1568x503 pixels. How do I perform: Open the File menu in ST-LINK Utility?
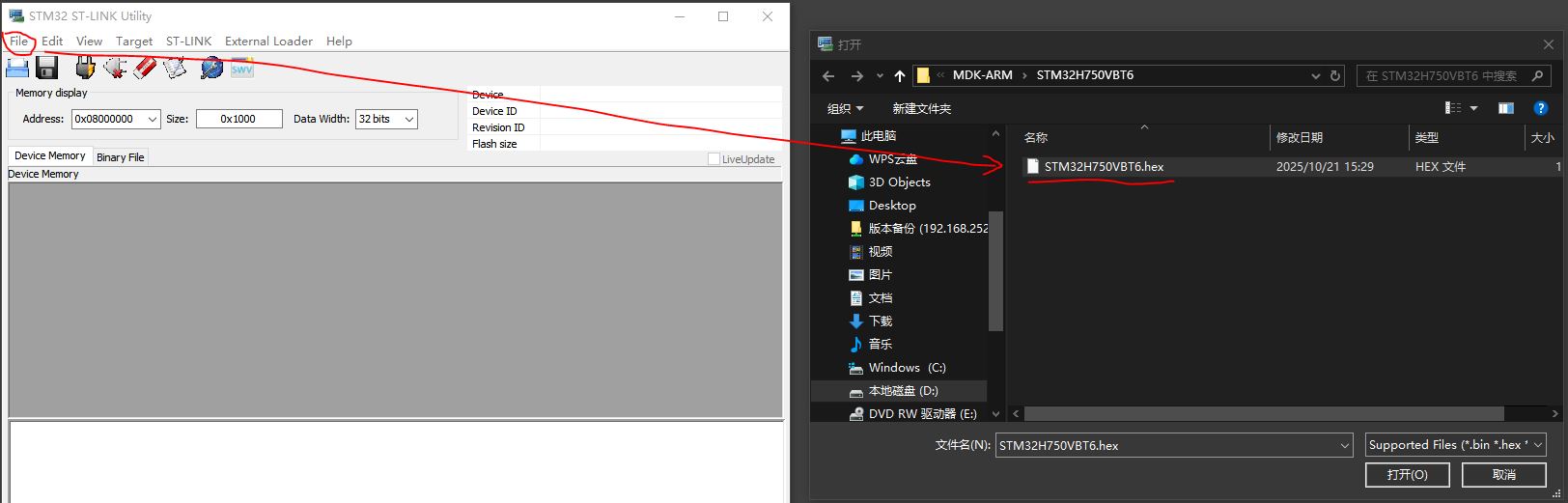(x=18, y=42)
